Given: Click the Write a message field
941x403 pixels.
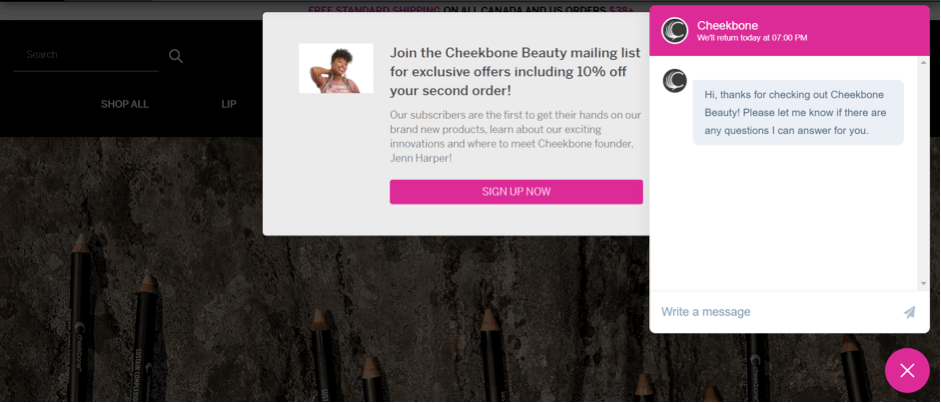Looking at the screenshot, I should coord(777,312).
